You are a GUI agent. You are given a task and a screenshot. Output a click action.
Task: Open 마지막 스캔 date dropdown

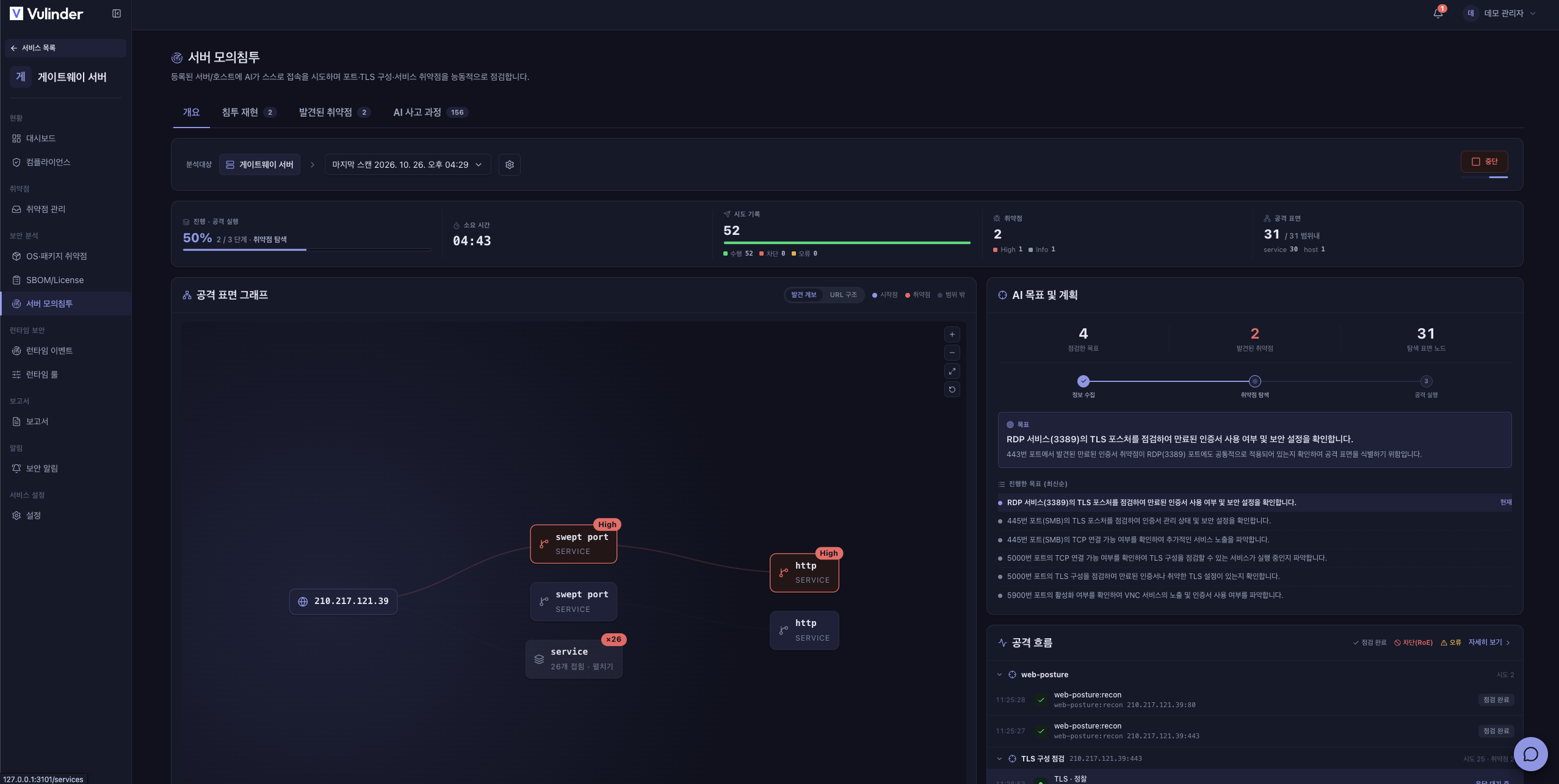click(408, 165)
